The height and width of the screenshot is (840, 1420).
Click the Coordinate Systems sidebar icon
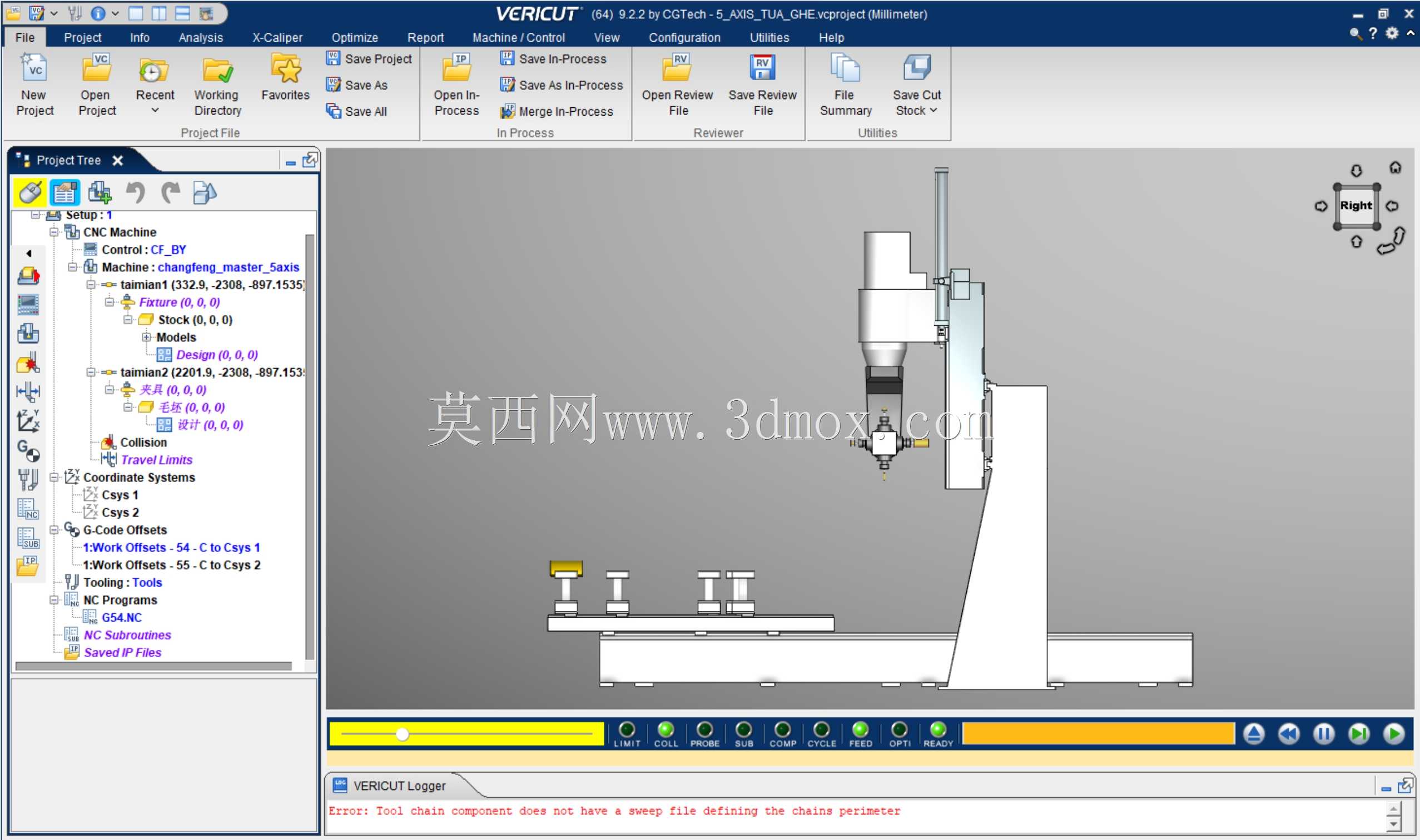point(28,421)
